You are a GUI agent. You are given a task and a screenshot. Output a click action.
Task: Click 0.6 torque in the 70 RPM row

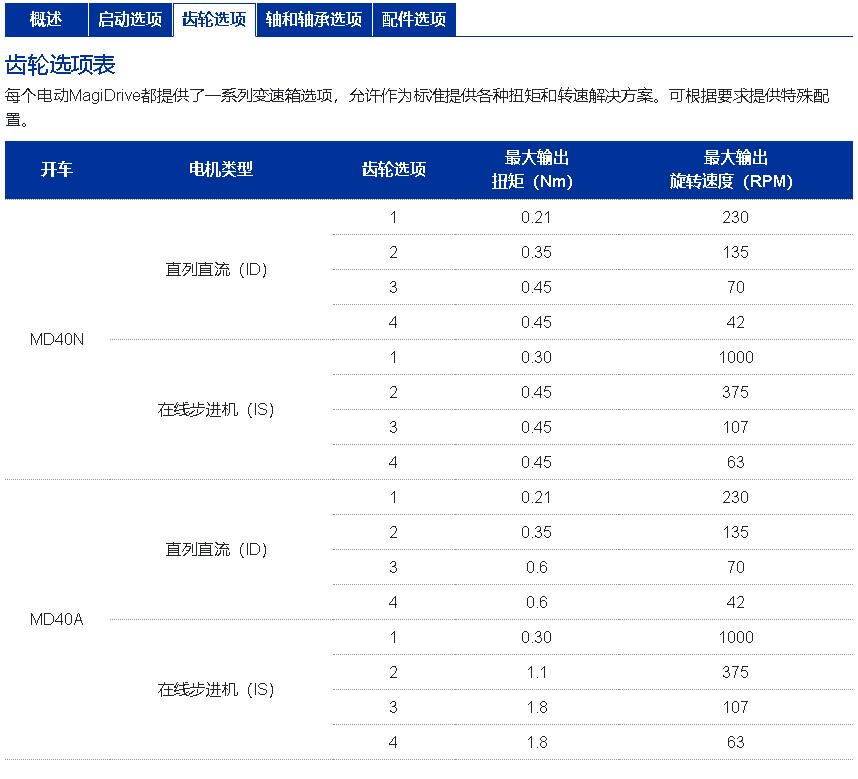point(536,567)
